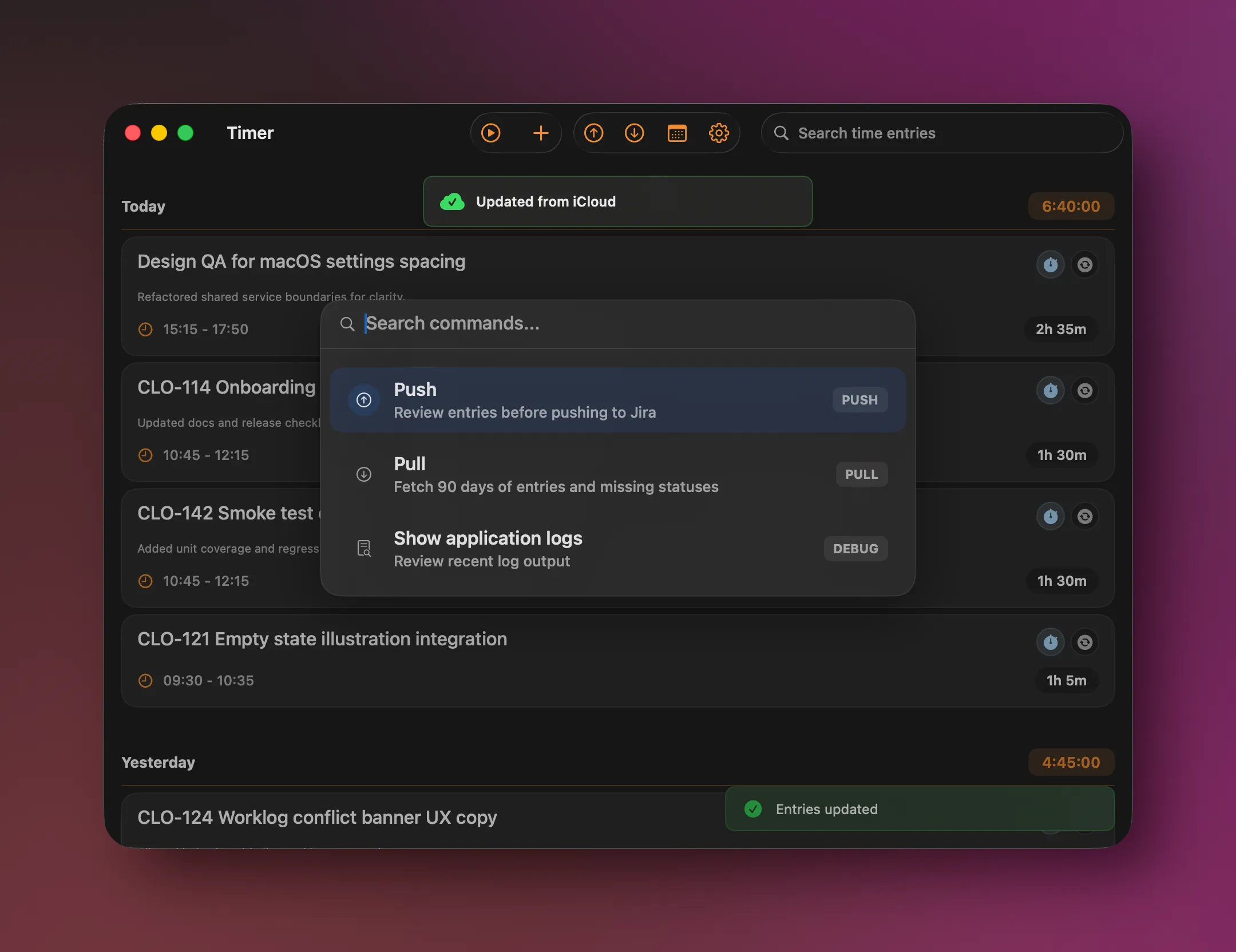Open CLO-114 Onboarding entry title

[x=227, y=387]
